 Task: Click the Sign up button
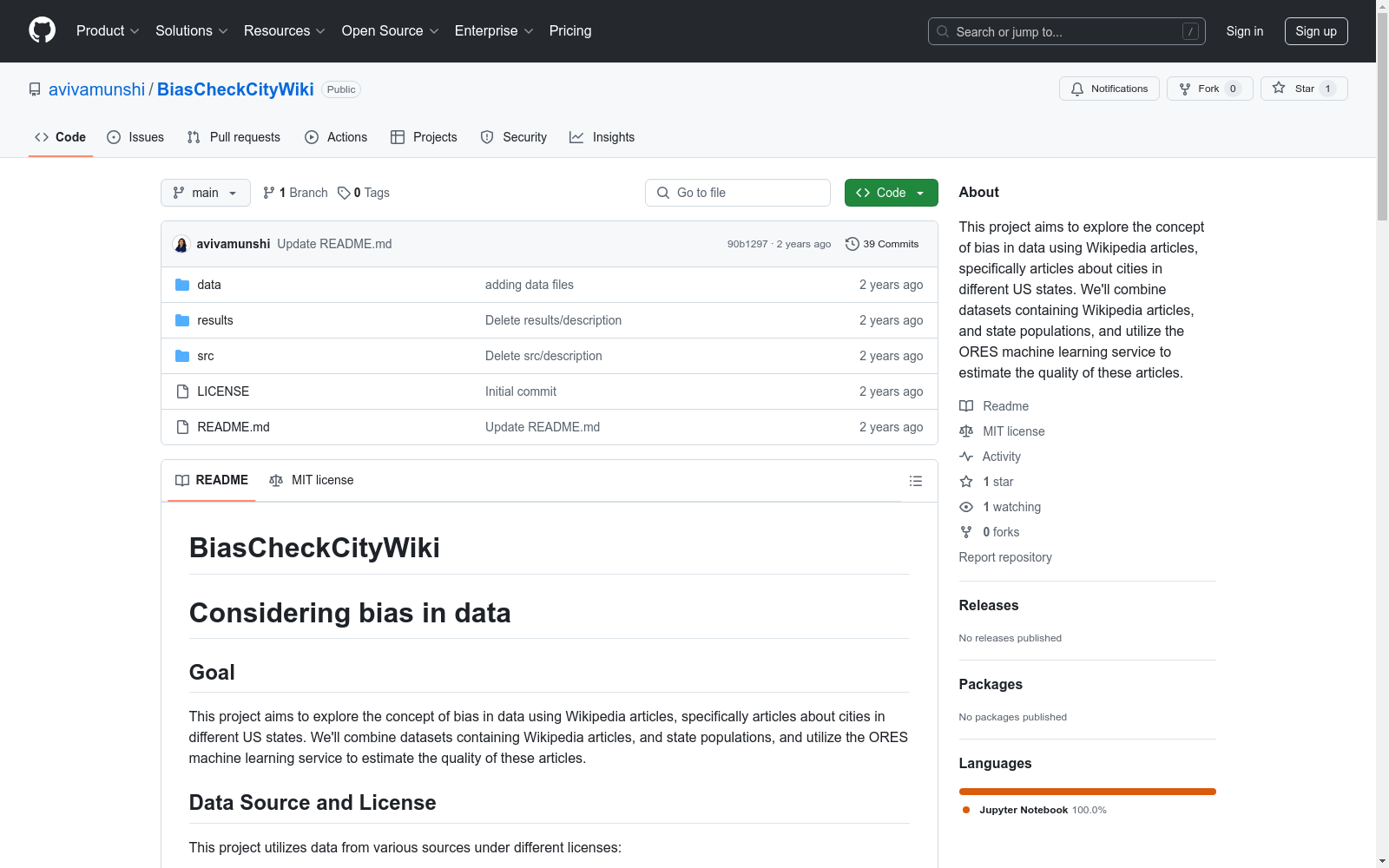[1316, 31]
